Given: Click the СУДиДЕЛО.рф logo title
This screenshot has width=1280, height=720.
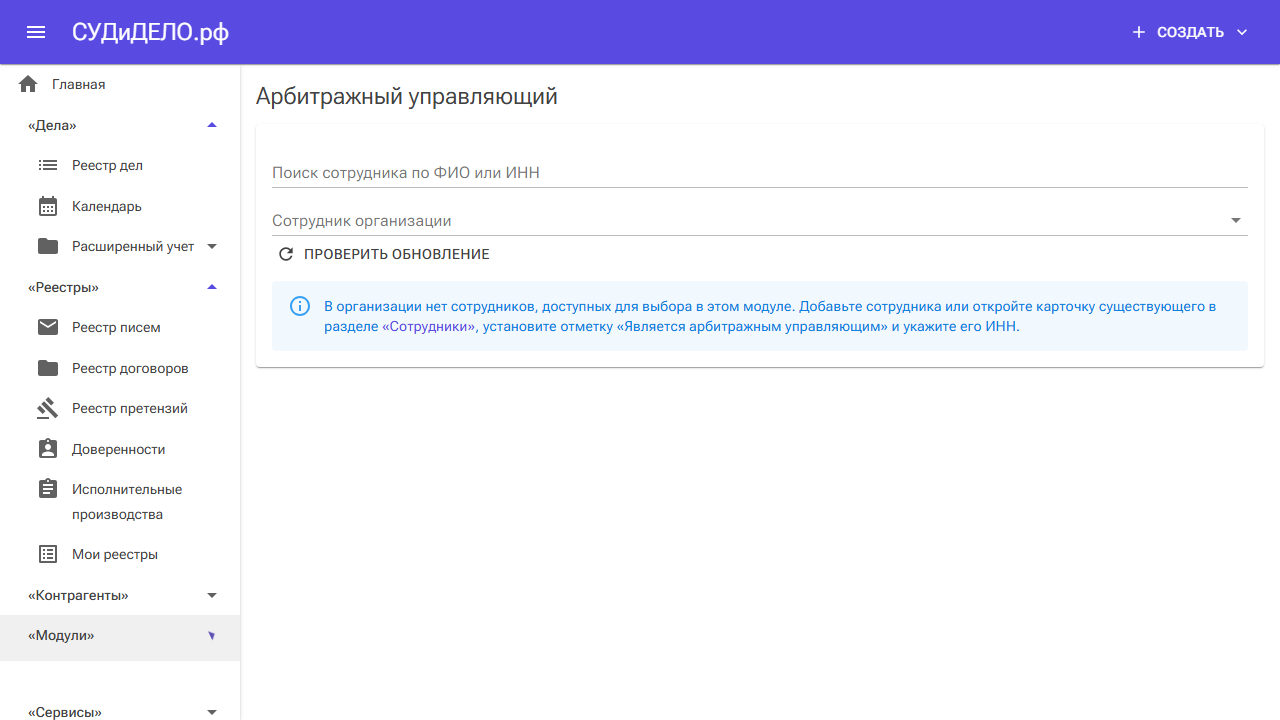Looking at the screenshot, I should click(x=150, y=32).
